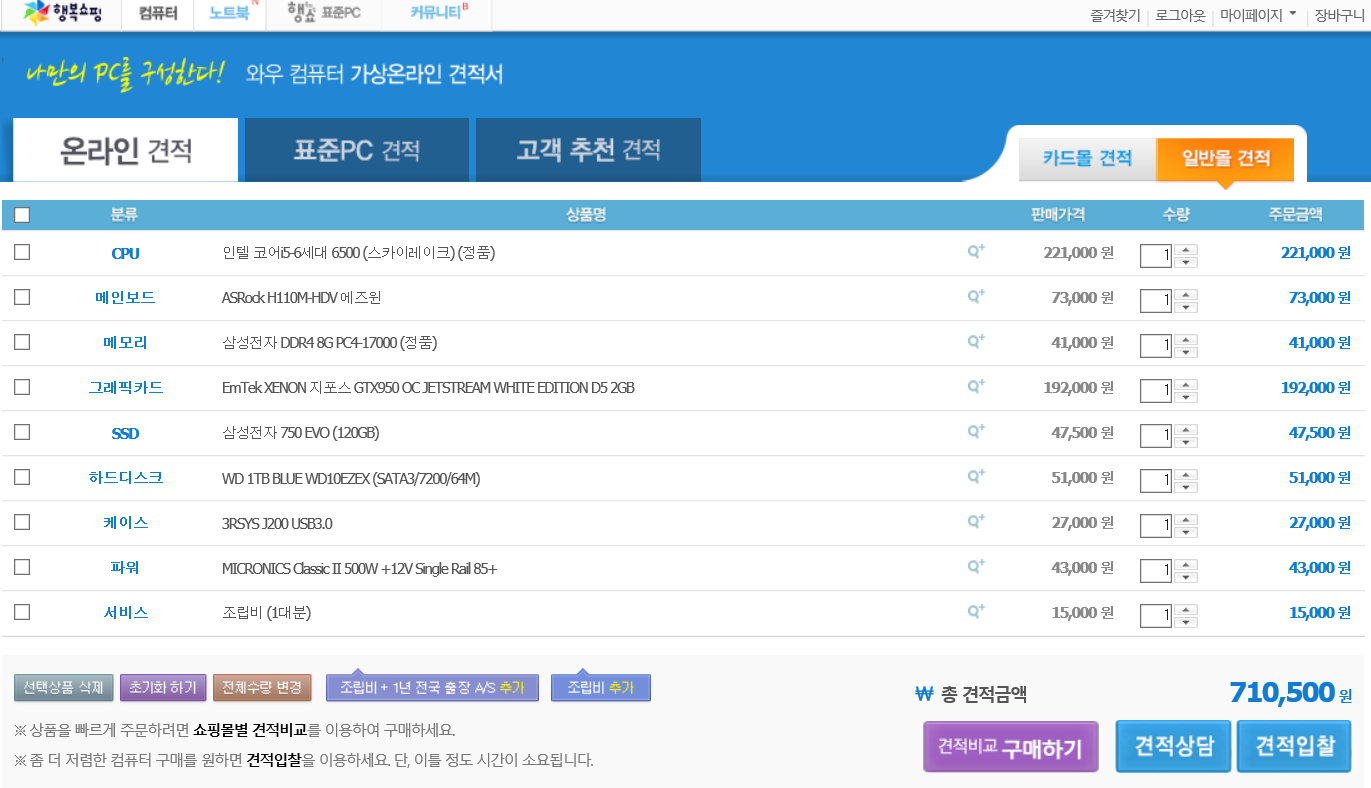Click the 견적비교 구매하기 button
Image resolution: width=1371 pixels, height=788 pixels.
pos(1010,748)
